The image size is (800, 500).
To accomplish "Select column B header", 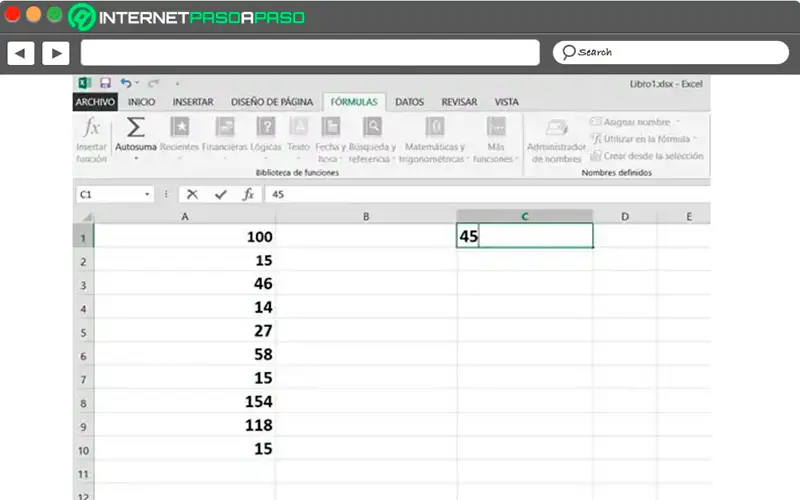I will click(366, 217).
